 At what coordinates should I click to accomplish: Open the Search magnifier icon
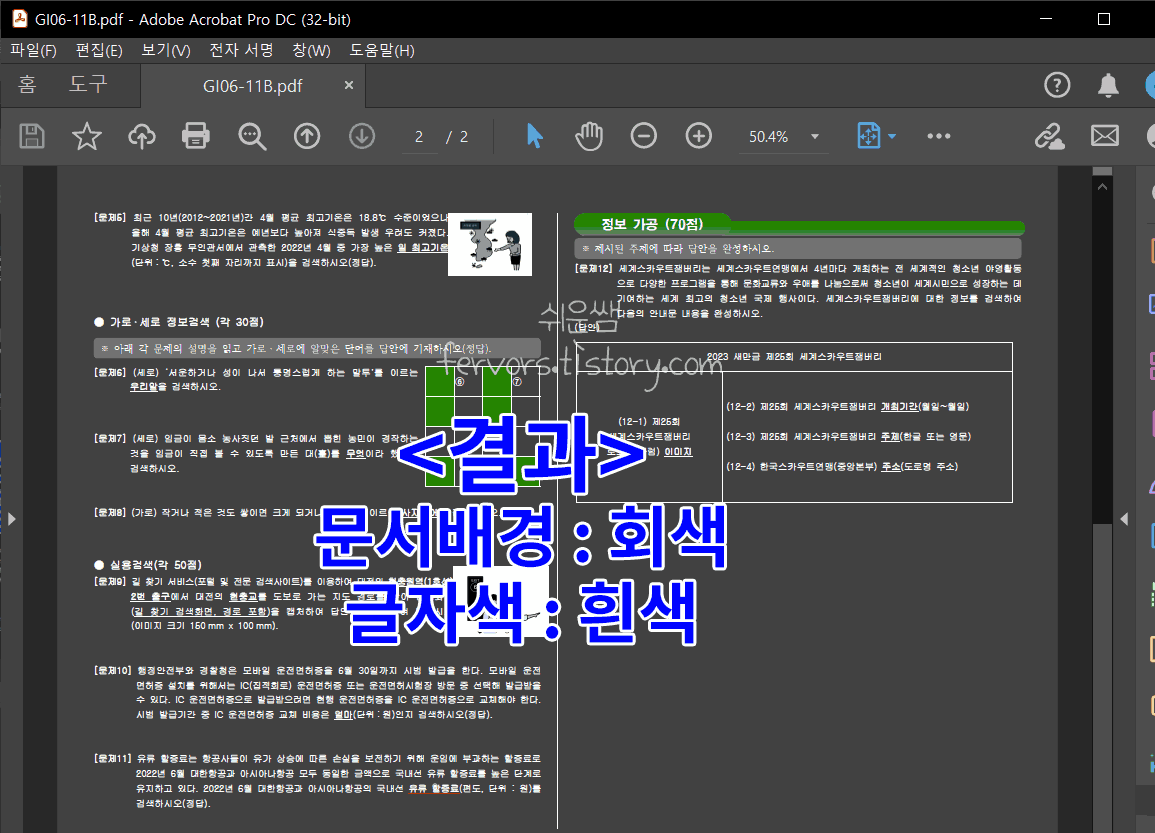[251, 136]
